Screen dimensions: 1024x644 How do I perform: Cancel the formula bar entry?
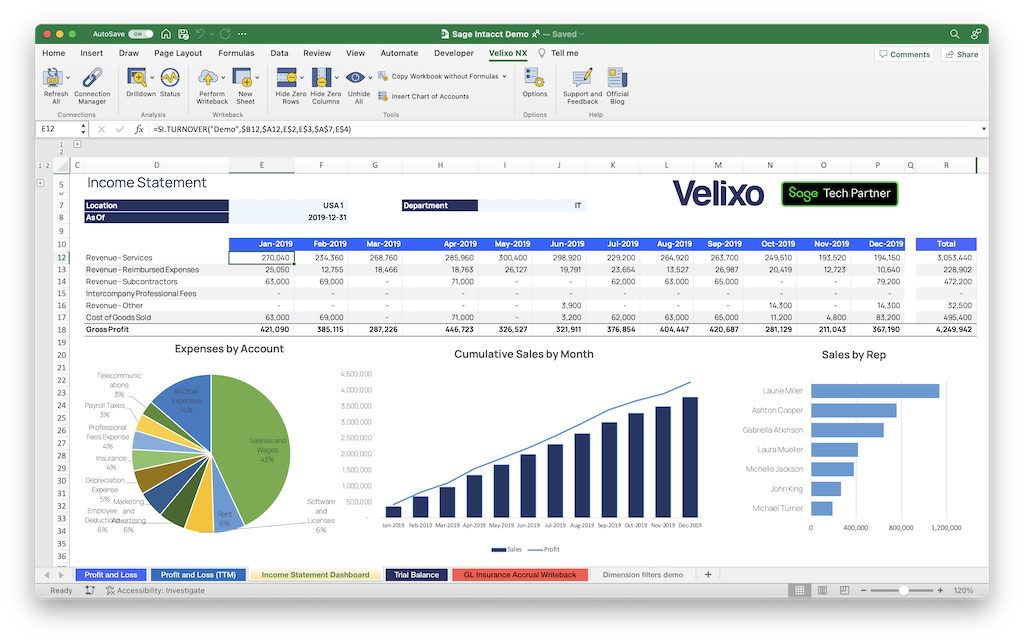101,129
